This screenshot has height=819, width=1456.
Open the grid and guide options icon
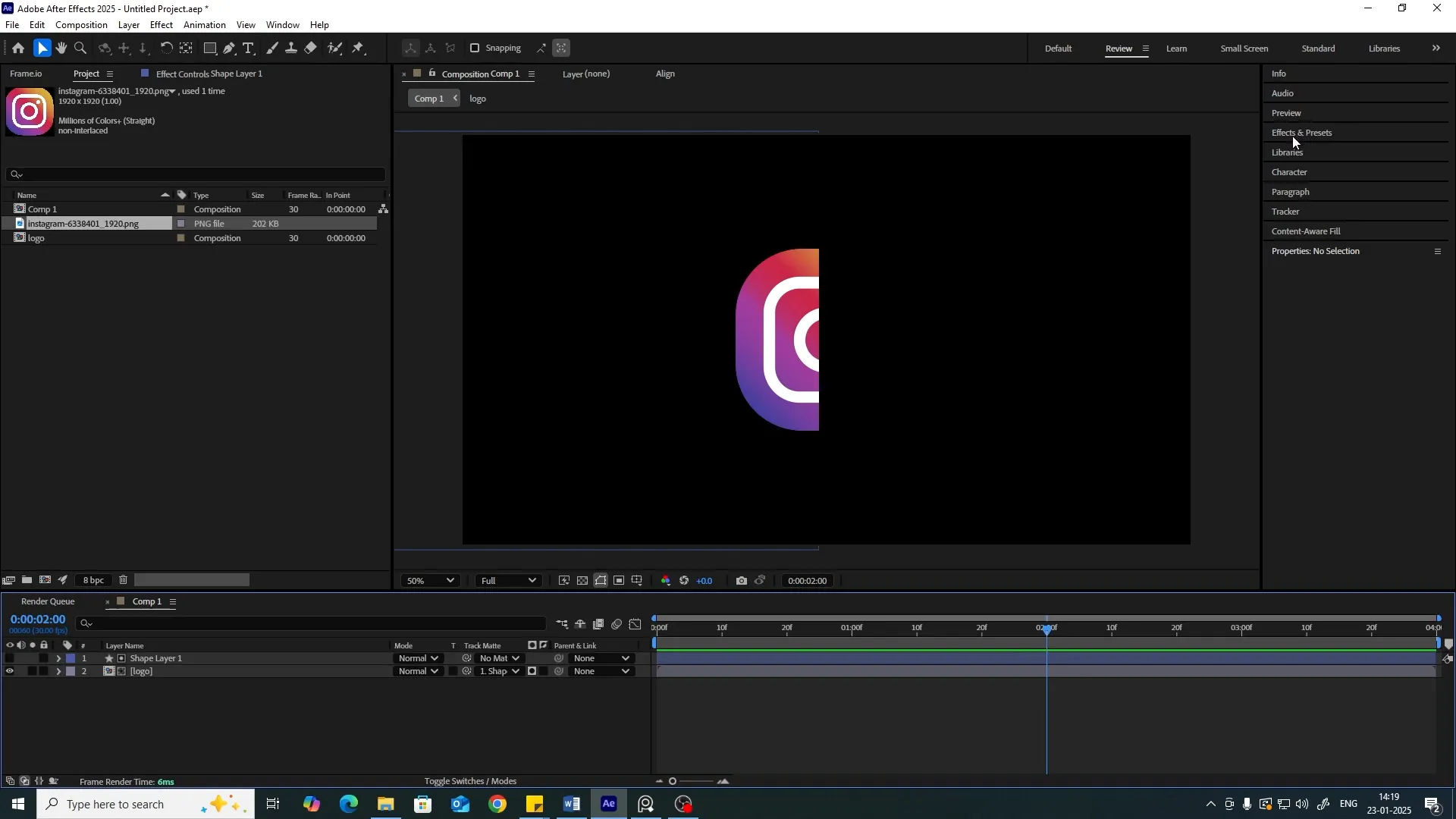point(637,581)
